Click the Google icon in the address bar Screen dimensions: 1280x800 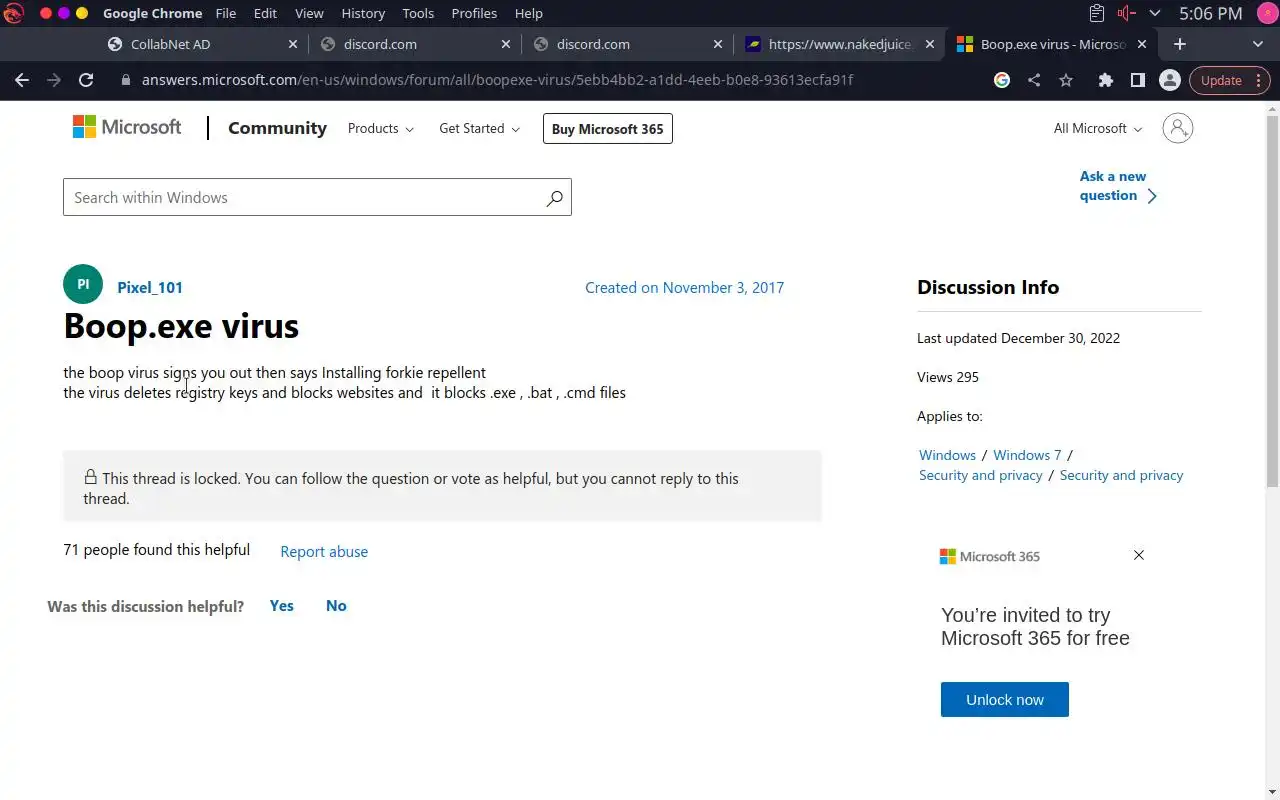point(1002,80)
